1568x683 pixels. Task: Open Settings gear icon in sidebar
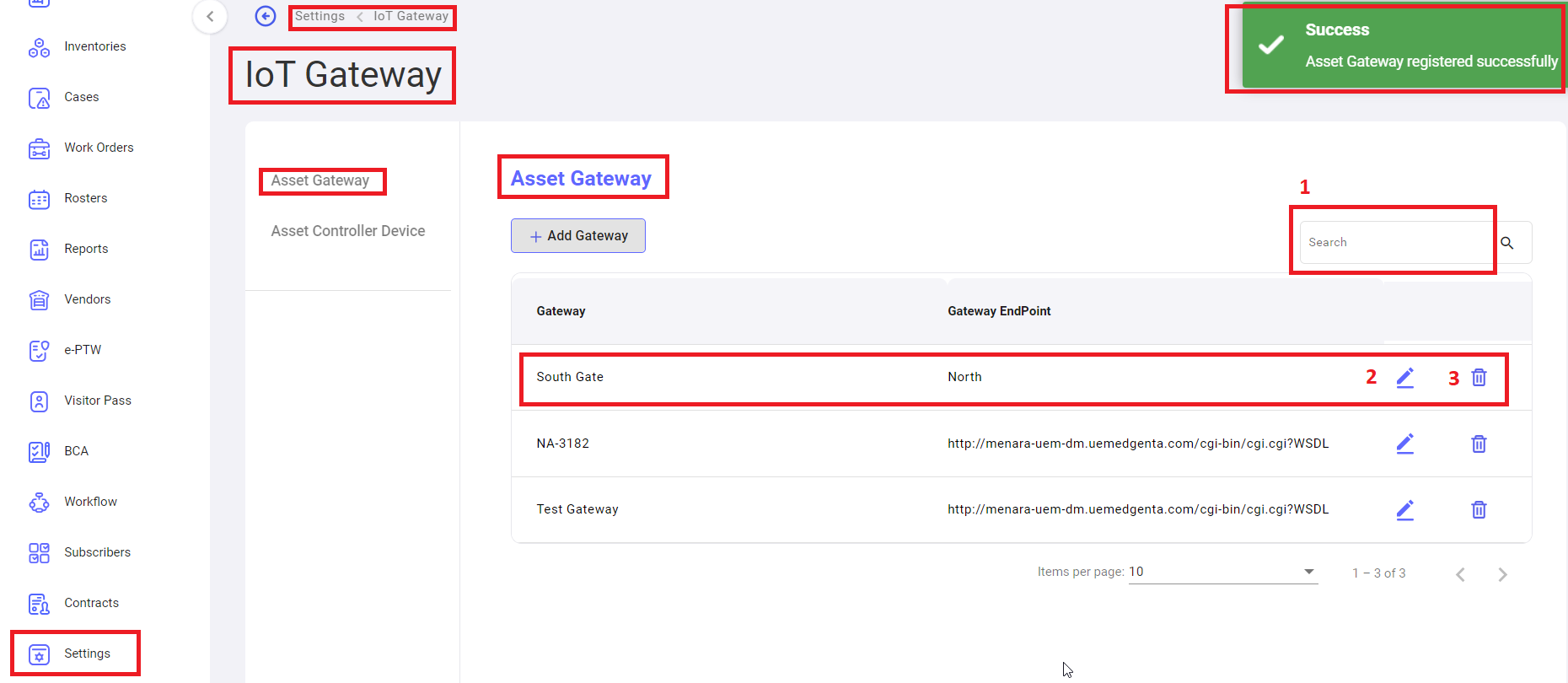click(39, 654)
